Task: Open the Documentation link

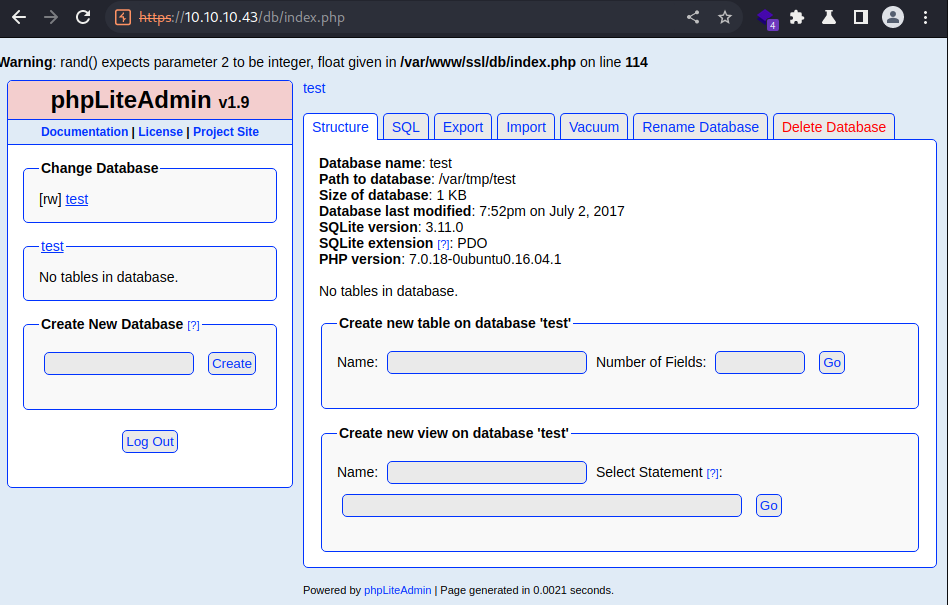Action: [85, 132]
